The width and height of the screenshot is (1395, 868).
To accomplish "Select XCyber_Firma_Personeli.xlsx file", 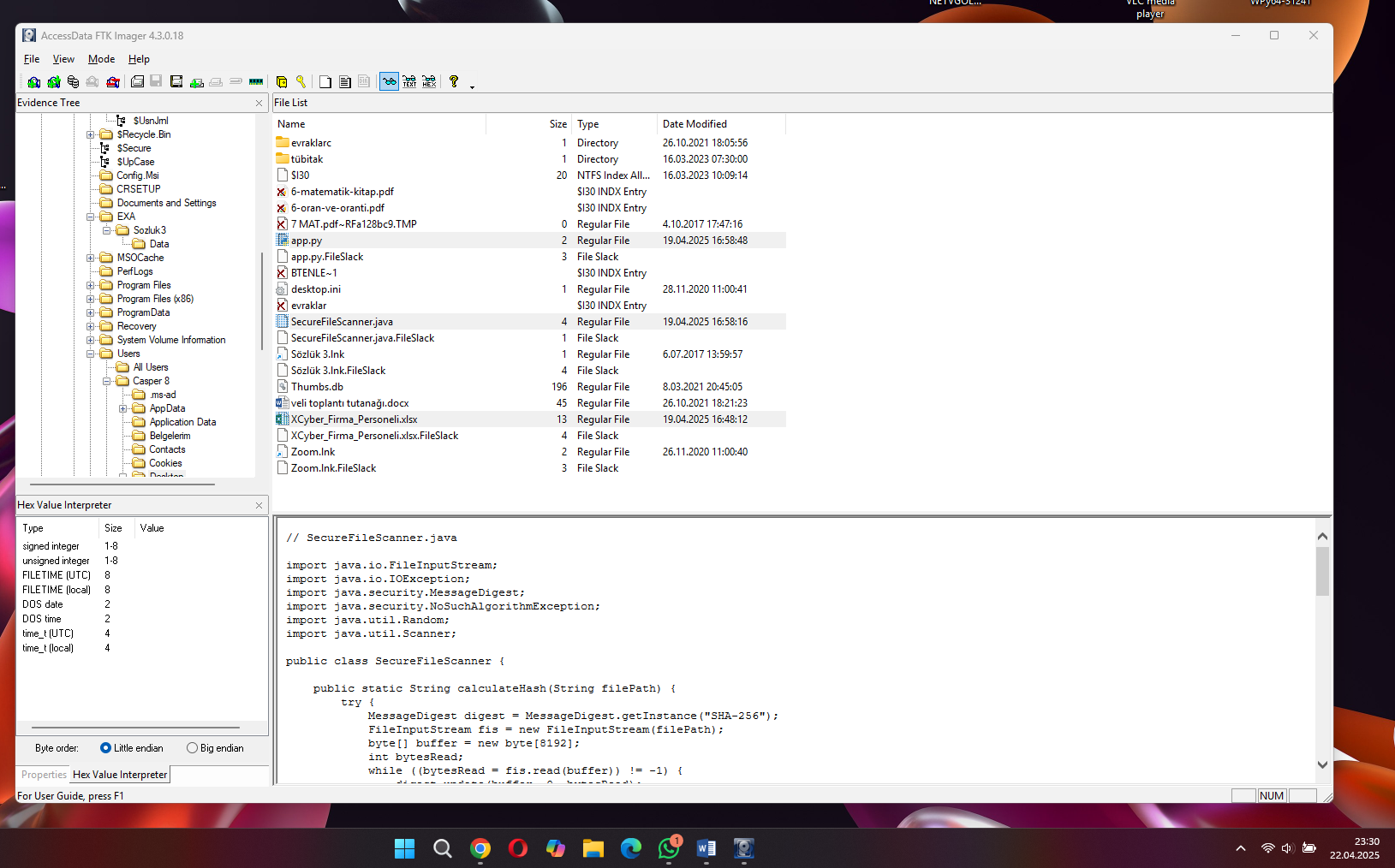I will click(529, 419).
